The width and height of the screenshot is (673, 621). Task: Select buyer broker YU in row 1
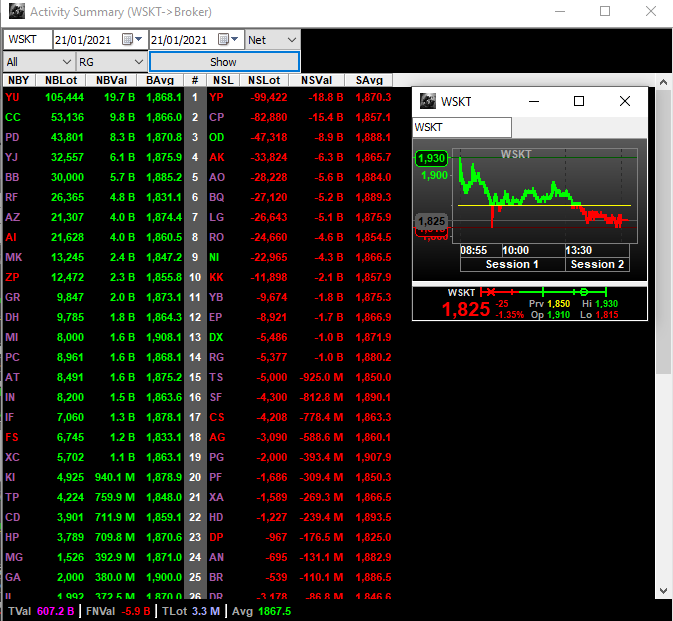tap(12, 97)
